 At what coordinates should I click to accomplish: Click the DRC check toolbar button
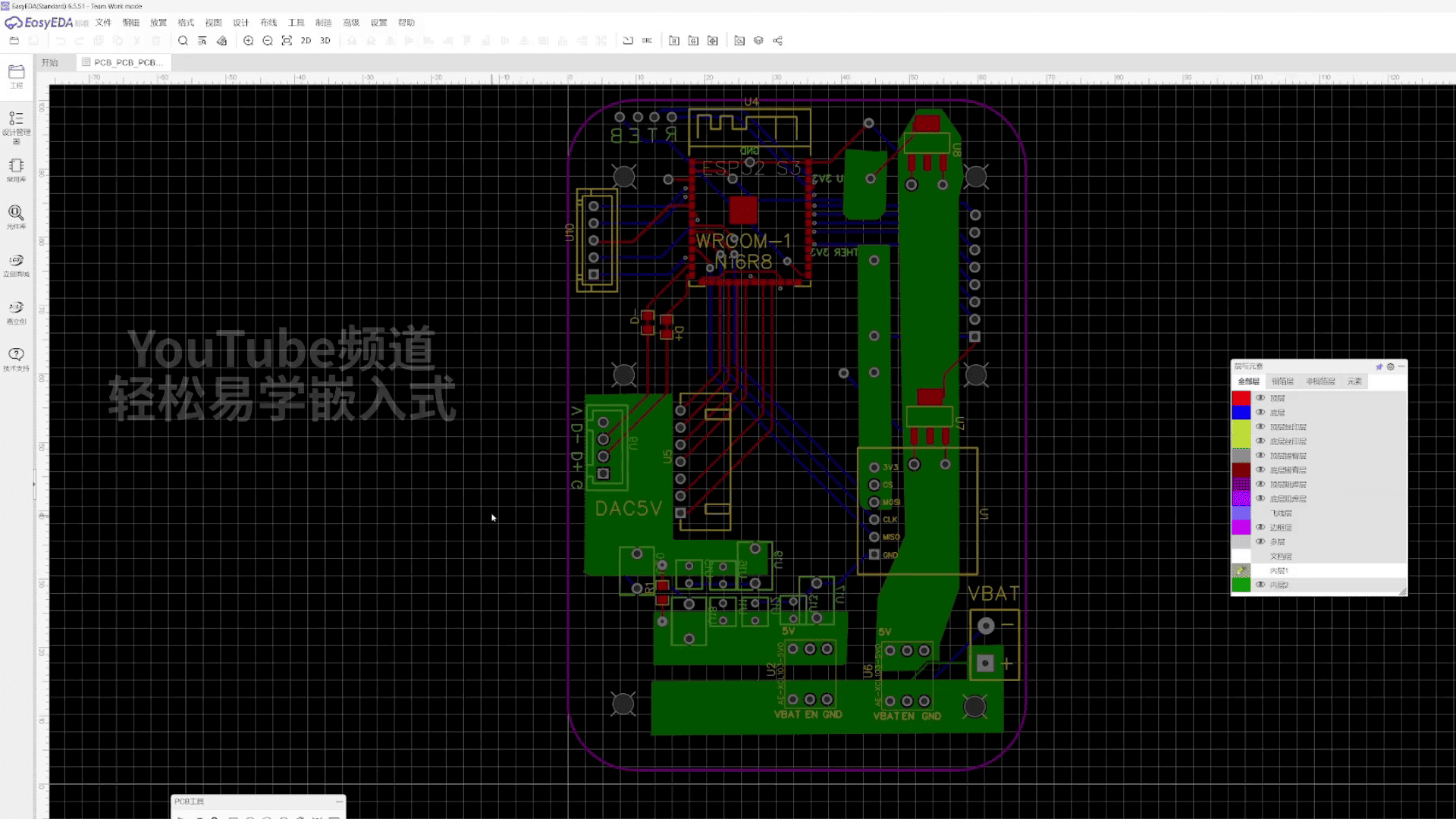pyautogui.click(x=647, y=41)
